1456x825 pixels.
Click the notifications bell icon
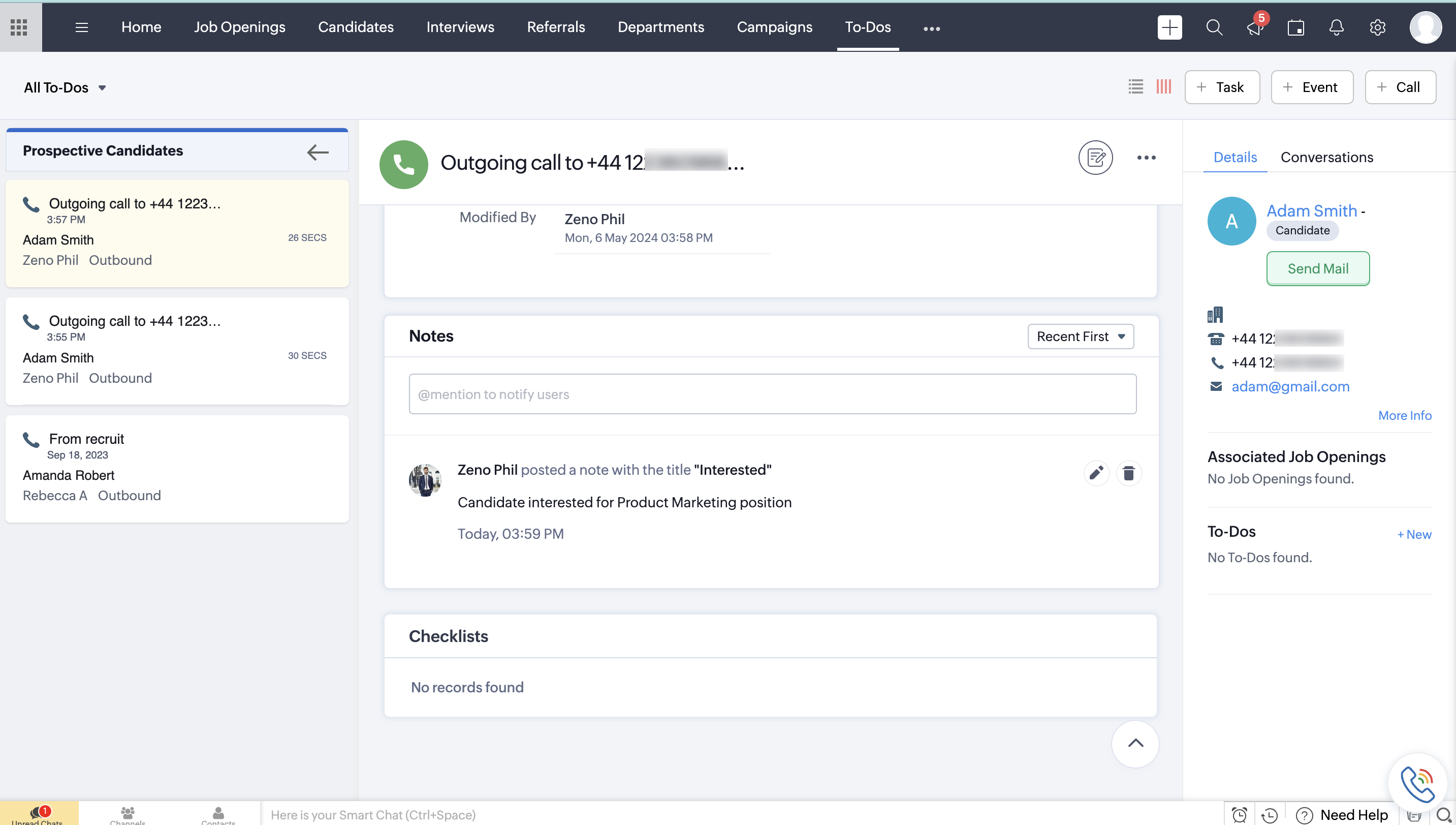(x=1336, y=27)
